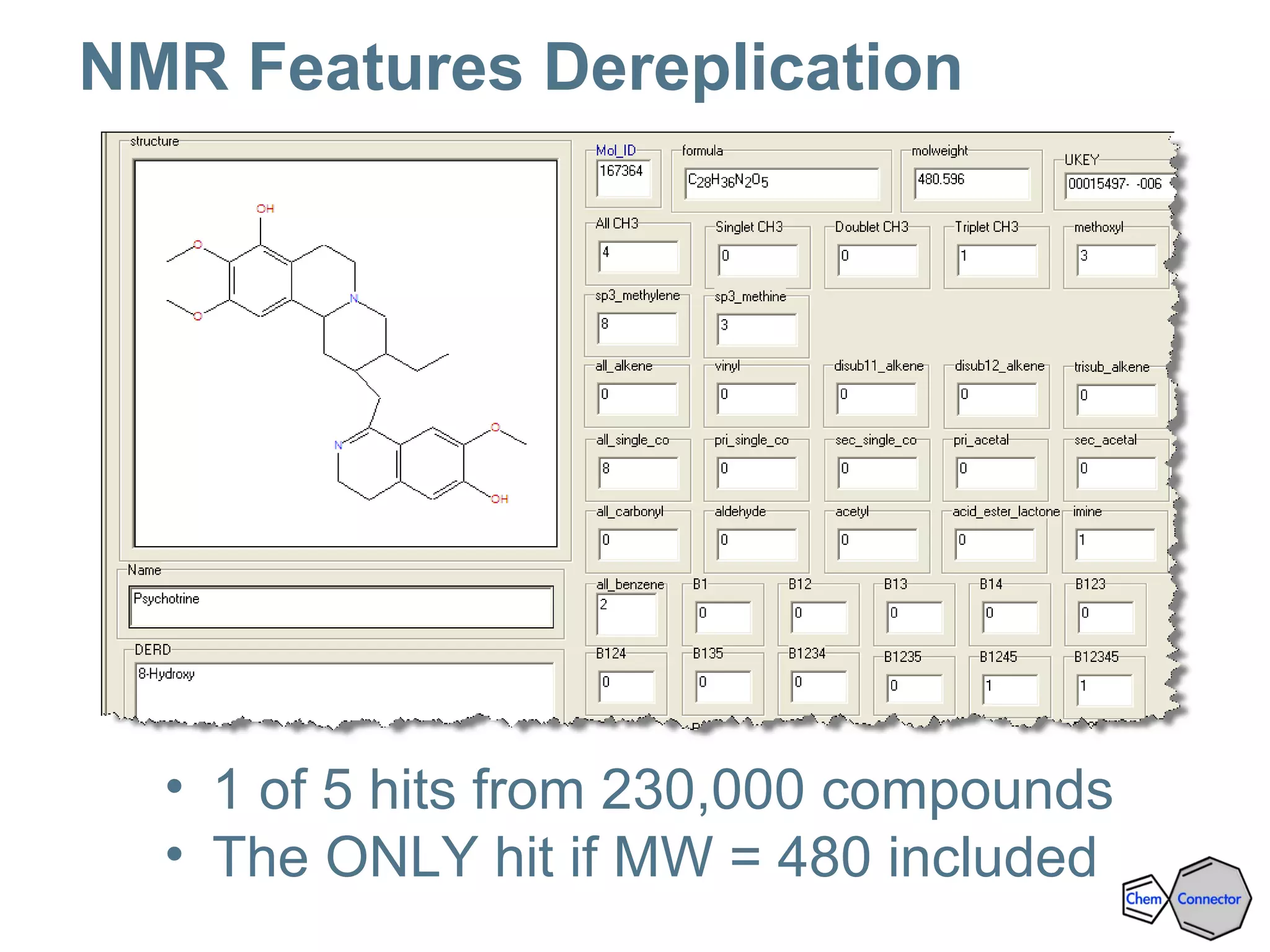
Task: Click the acid_ester_lactone value field
Action: tap(995, 544)
